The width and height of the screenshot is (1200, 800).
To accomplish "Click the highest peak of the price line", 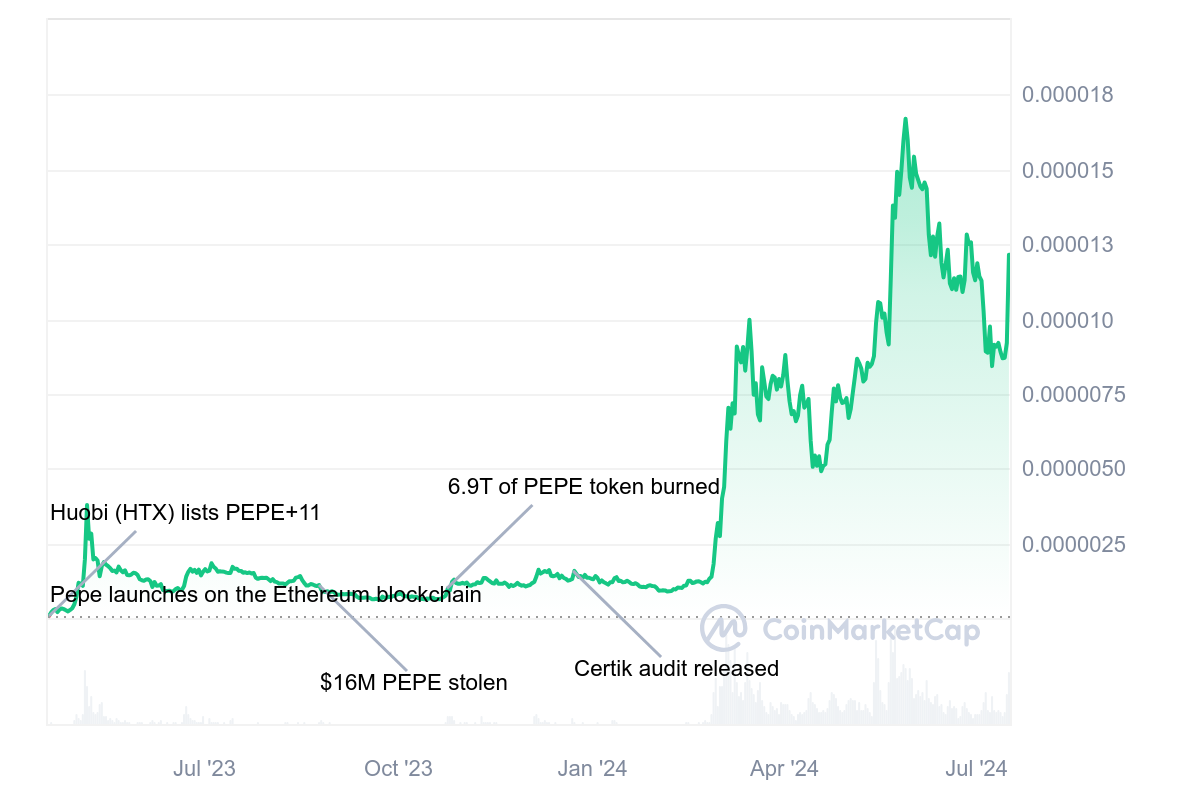I will pyautogui.click(x=905, y=119).
